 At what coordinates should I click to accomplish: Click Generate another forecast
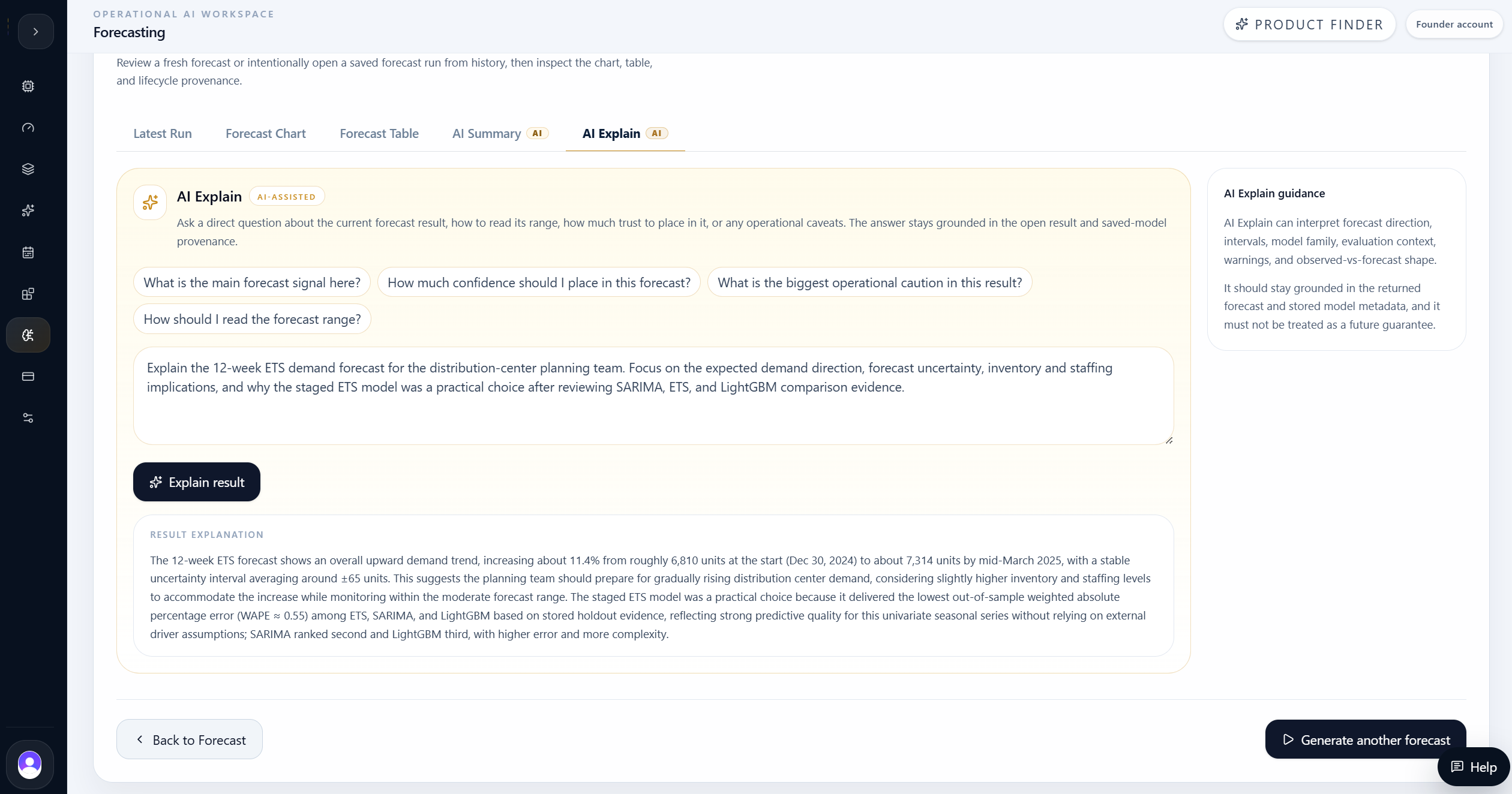pos(1366,739)
